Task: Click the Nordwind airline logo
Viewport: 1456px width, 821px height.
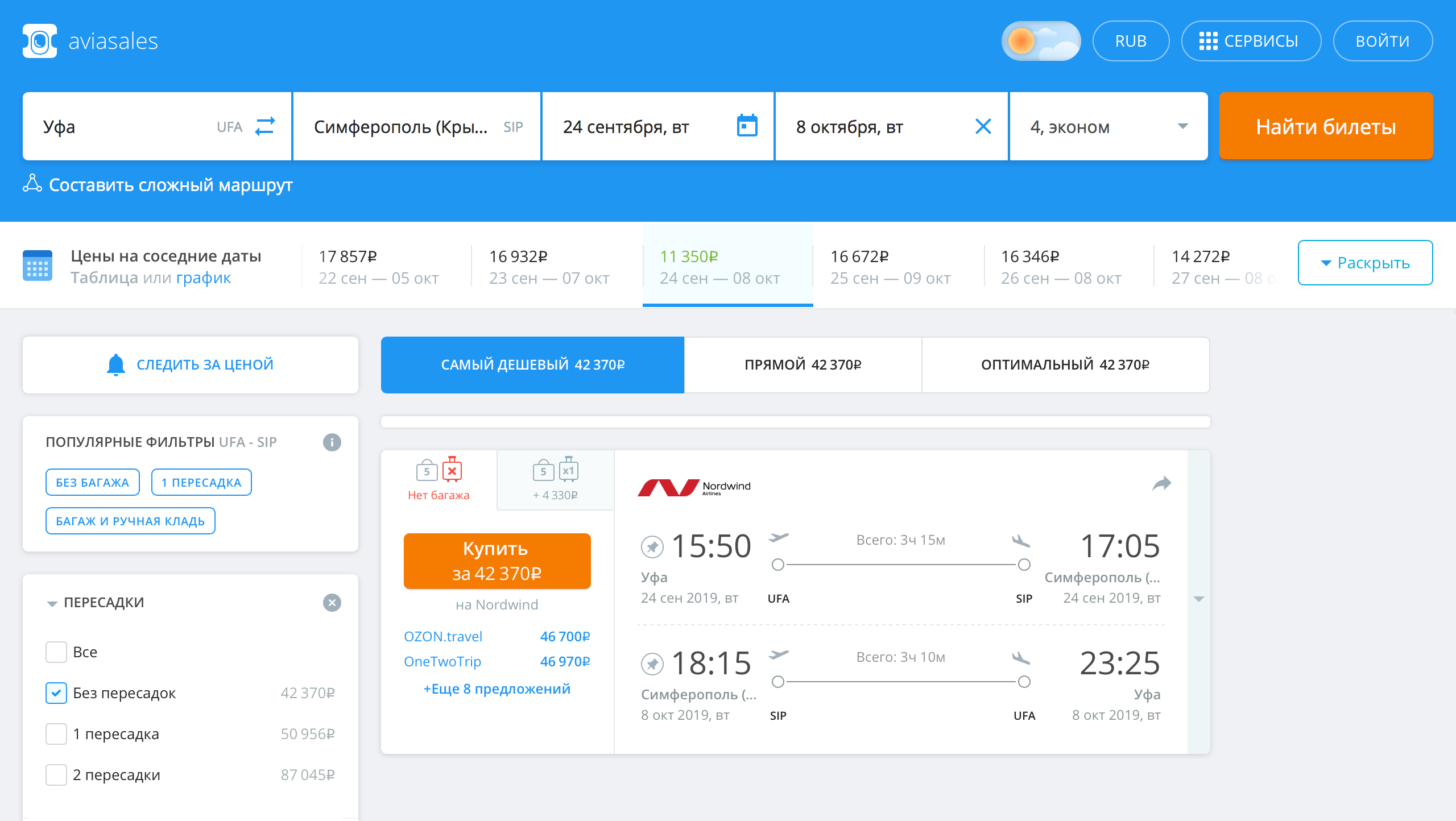Action: tap(694, 487)
